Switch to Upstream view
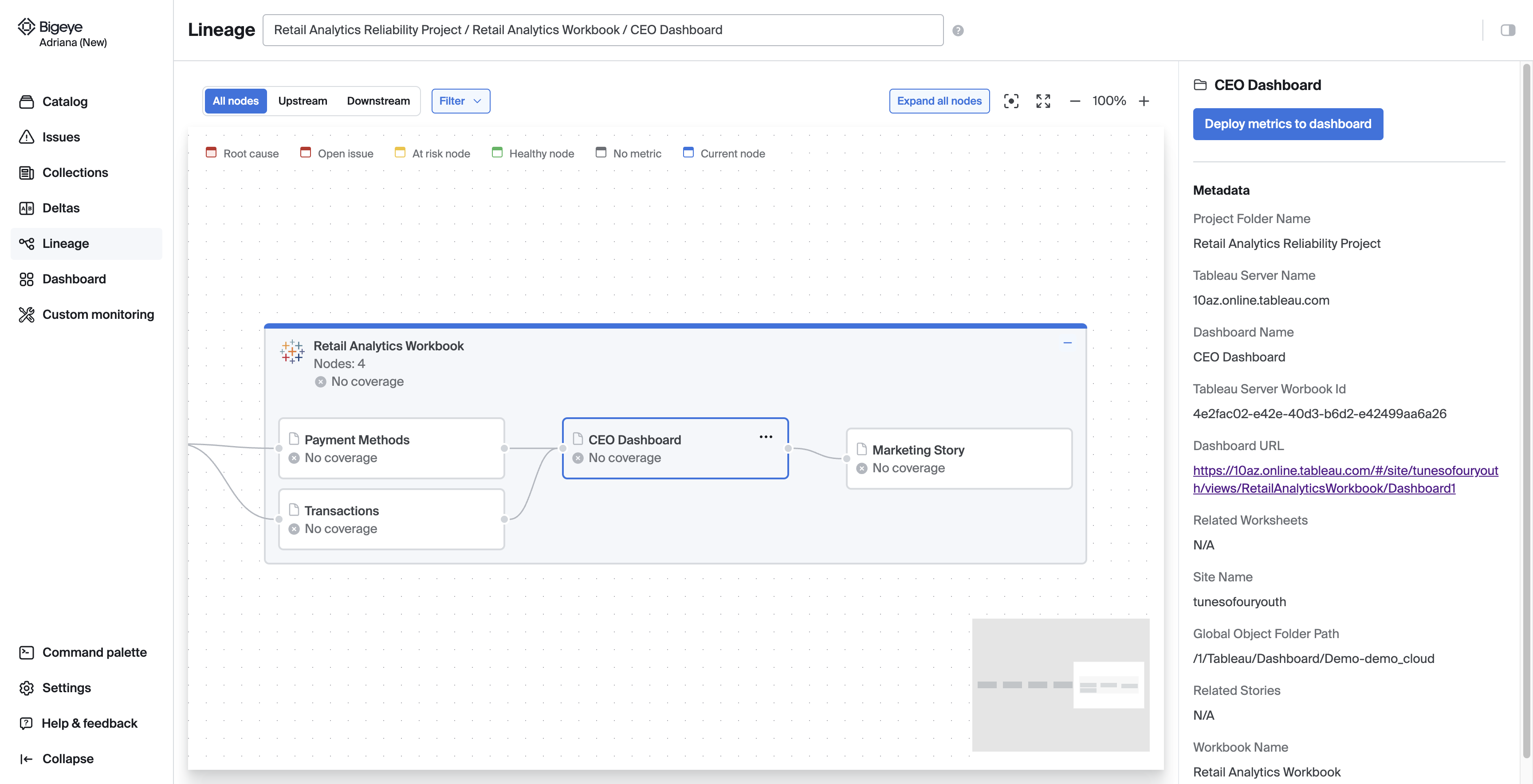The width and height of the screenshot is (1533, 784). click(303, 101)
